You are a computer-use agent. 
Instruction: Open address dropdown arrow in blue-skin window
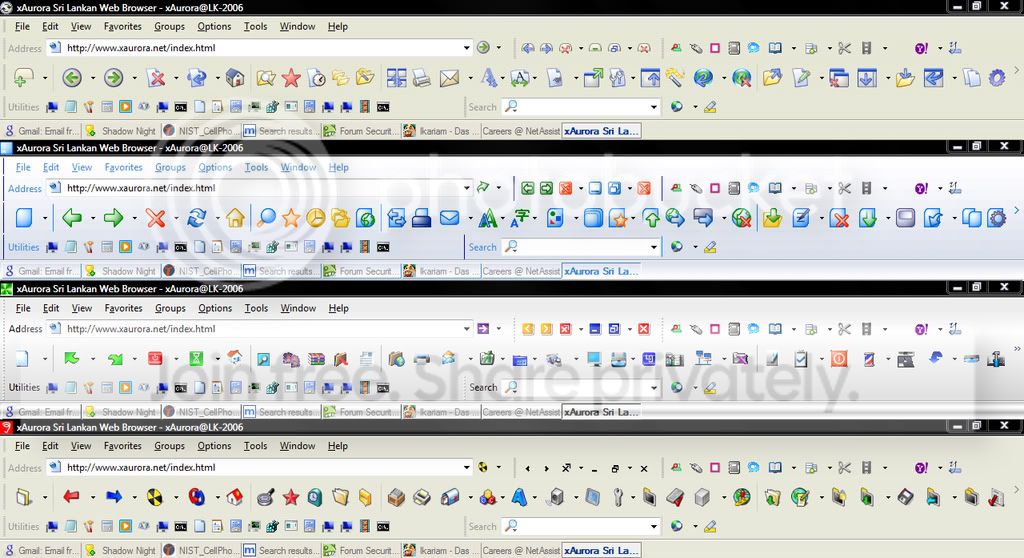(466, 188)
